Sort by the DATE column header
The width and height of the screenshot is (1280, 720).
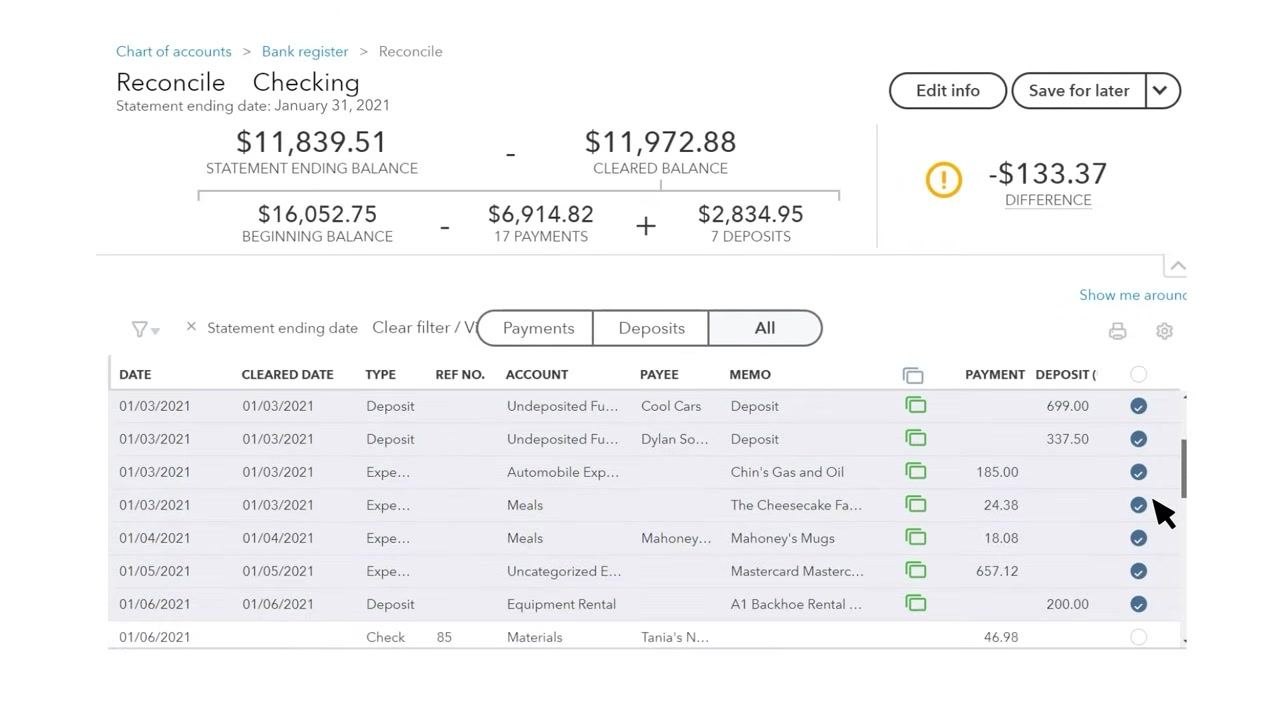coord(135,374)
